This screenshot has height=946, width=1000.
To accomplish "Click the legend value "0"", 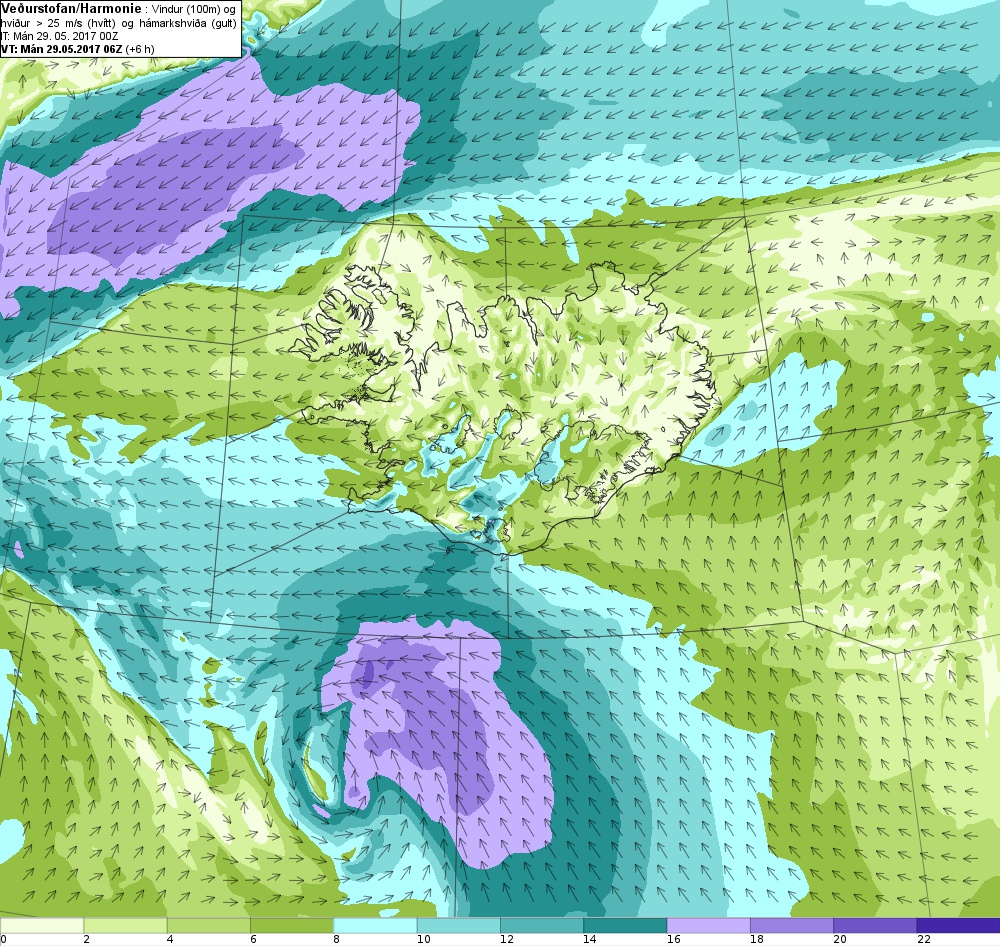I will click(3, 939).
